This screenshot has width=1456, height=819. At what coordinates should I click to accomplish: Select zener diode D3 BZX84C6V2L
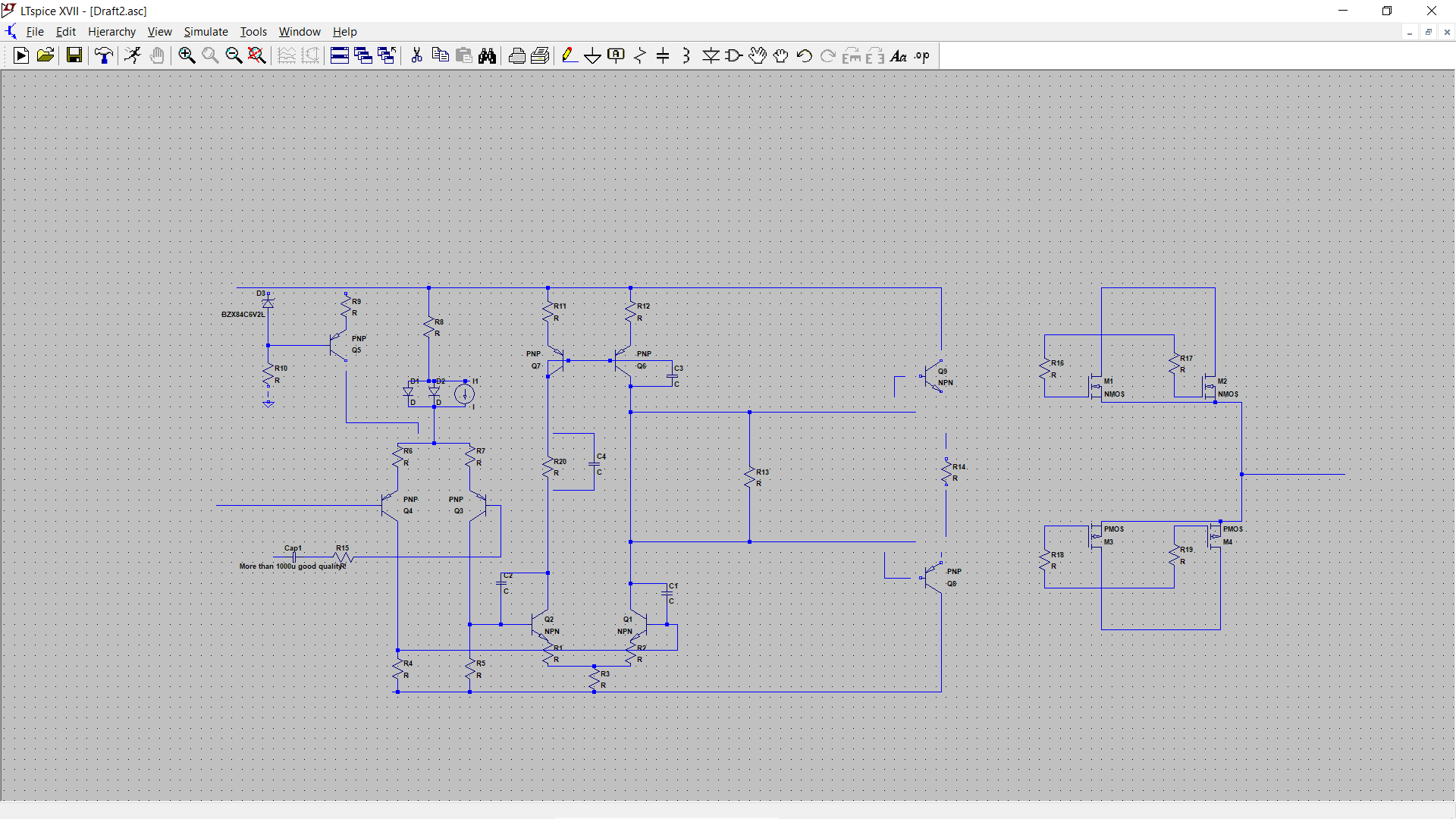point(268,303)
